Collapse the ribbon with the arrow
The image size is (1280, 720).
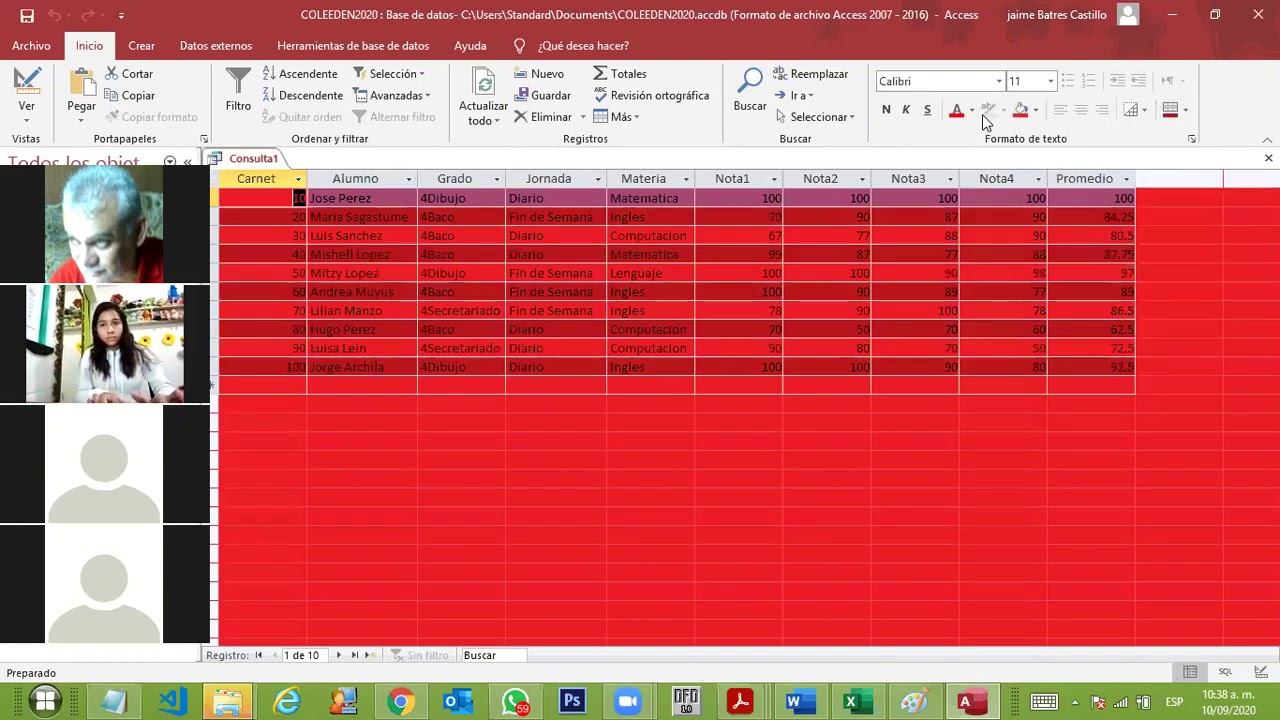(1268, 139)
